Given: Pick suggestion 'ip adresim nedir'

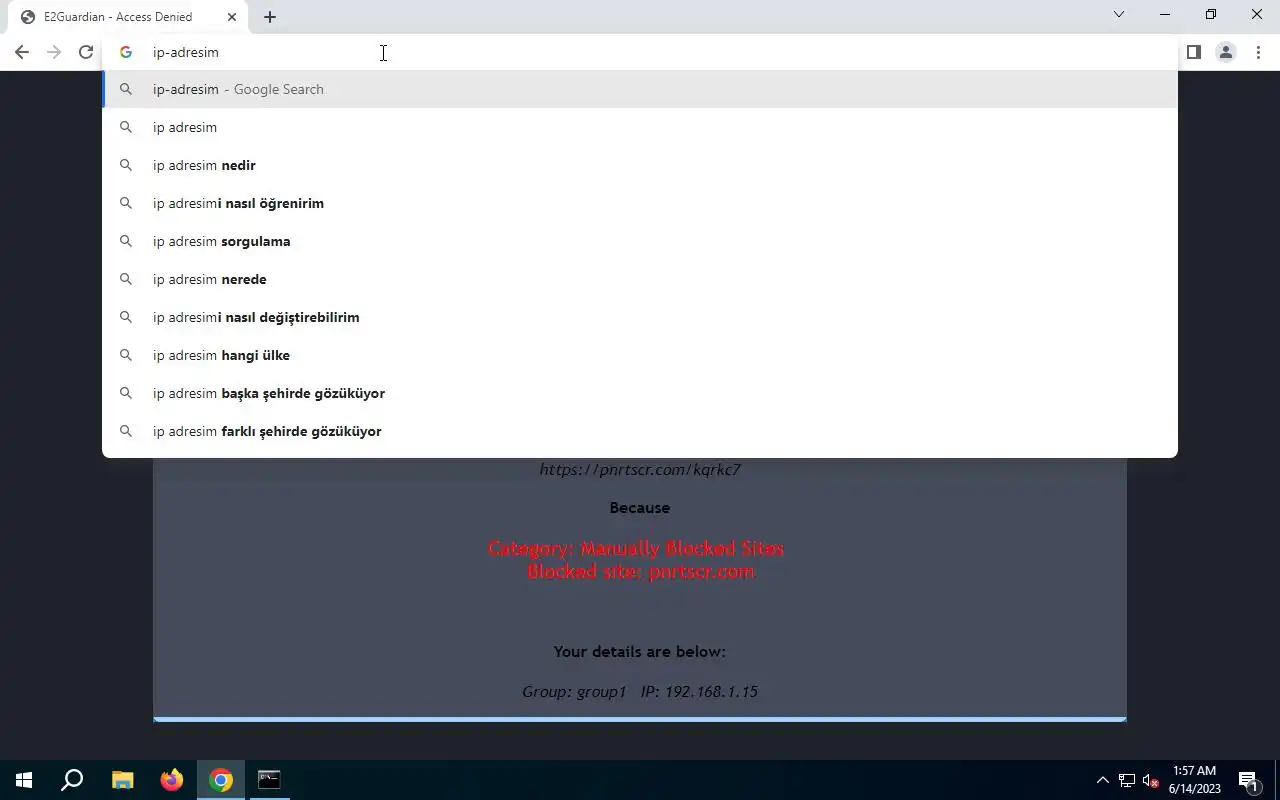Looking at the screenshot, I should click(640, 165).
